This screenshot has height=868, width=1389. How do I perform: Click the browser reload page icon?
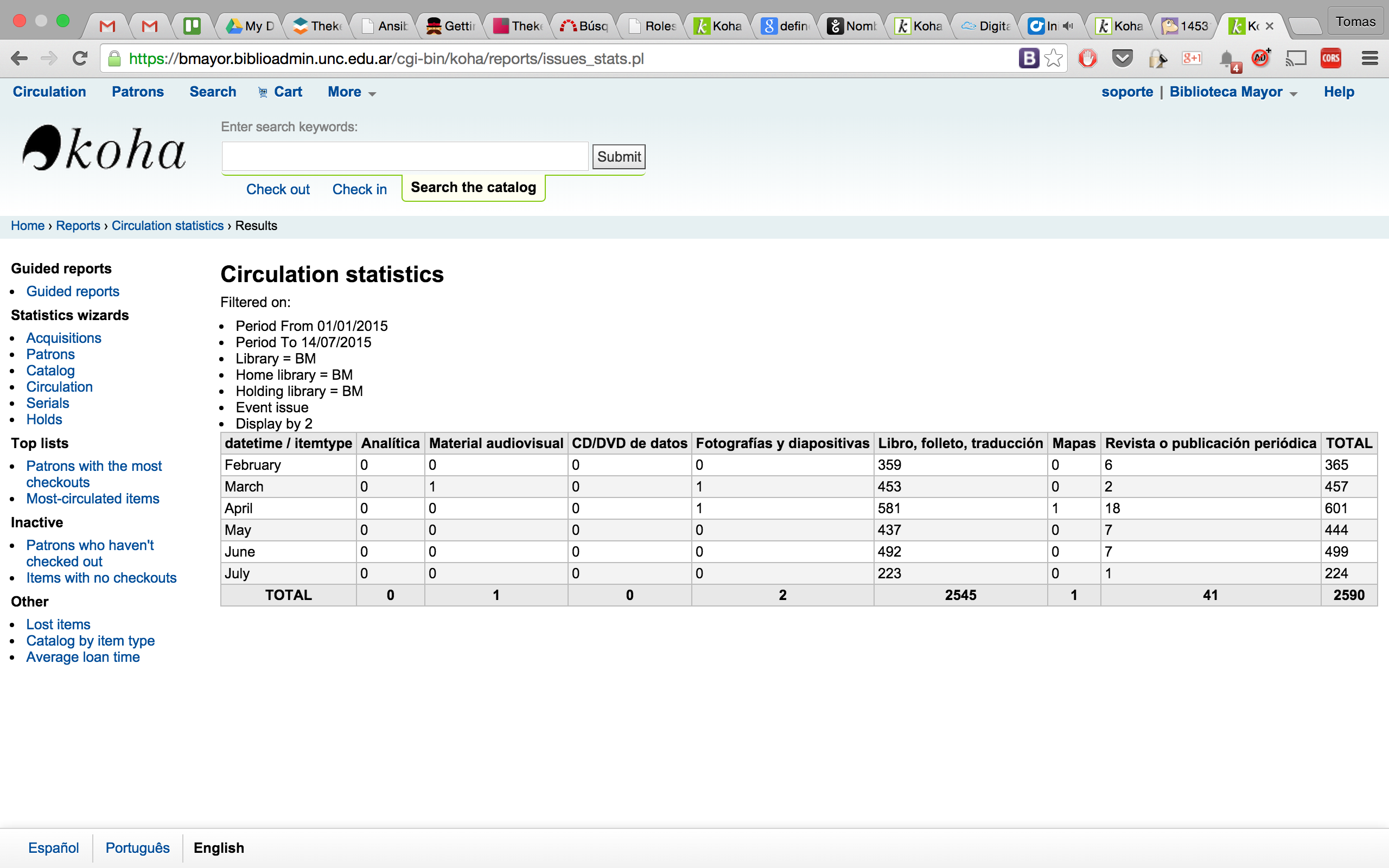[80, 59]
